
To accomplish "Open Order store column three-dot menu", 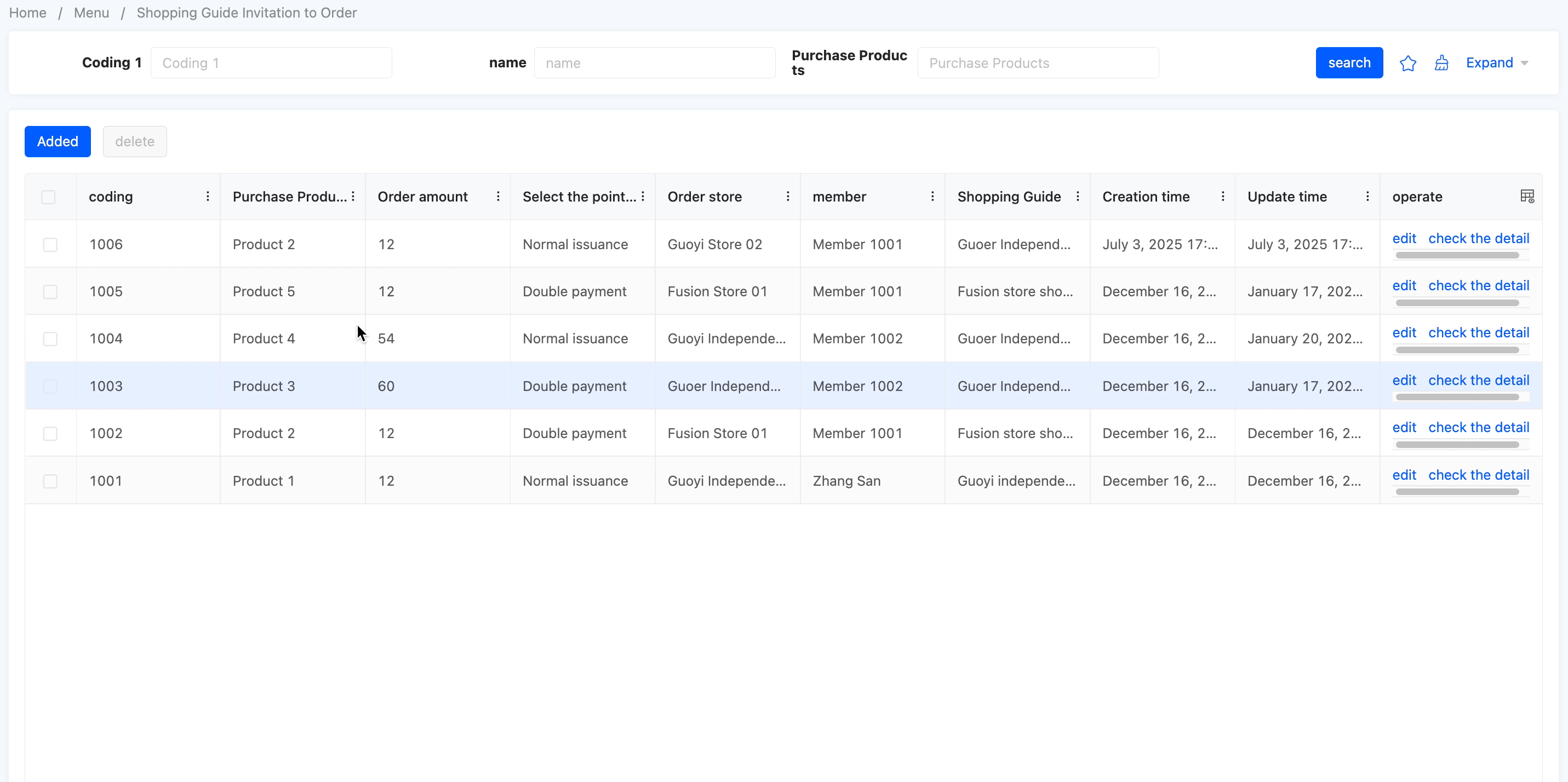I will click(788, 196).
